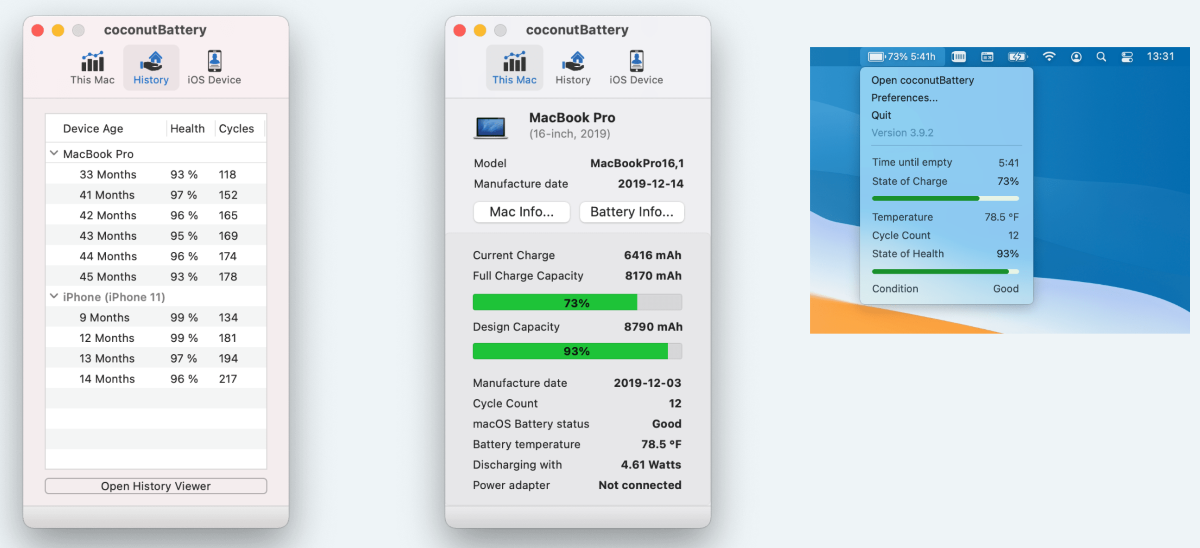This screenshot has width=1200, height=548.
Task: Select the 41 Months history row
Action: click(156, 195)
